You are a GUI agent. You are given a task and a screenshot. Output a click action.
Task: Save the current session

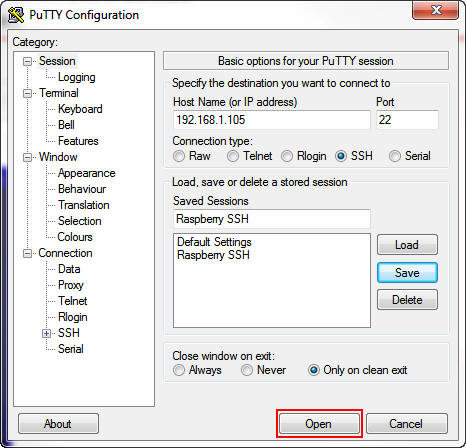tap(407, 273)
